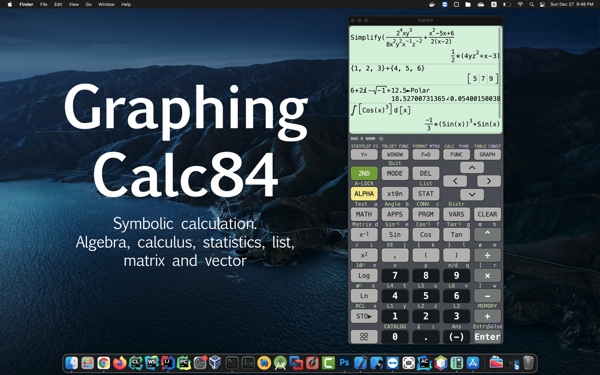The image size is (600, 375).
Task: Open the Wi-Fi status menu
Action: pyautogui.click(x=520, y=4)
